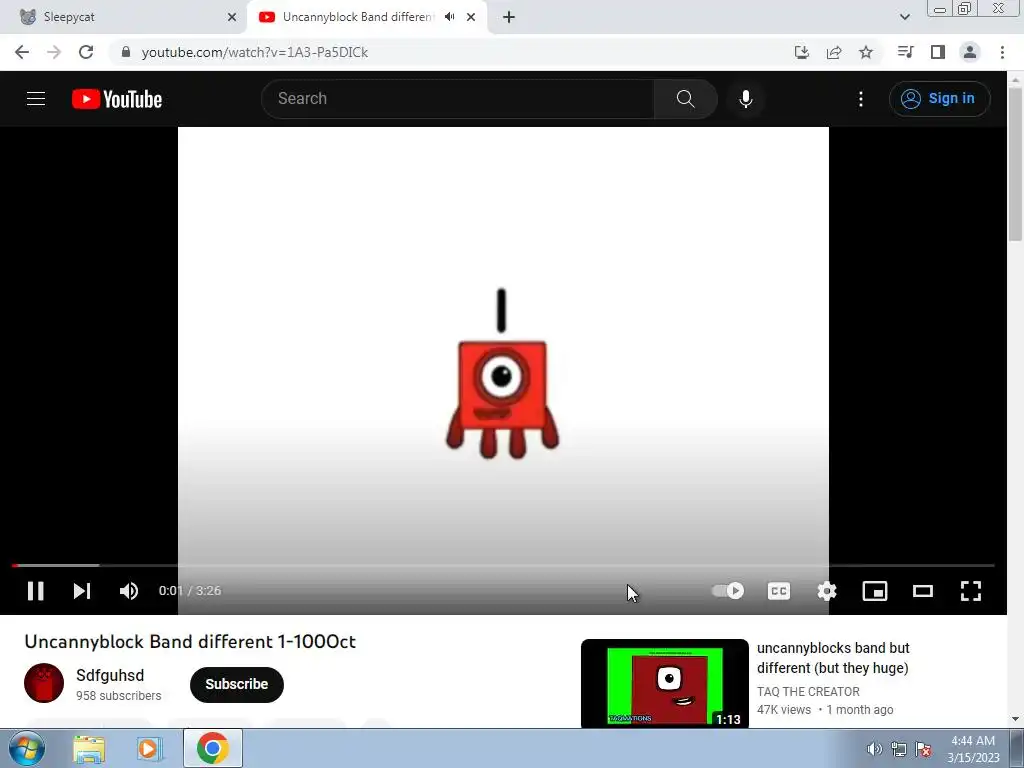
Task: Open the YouTube guide hamburger menu
Action: (36, 99)
